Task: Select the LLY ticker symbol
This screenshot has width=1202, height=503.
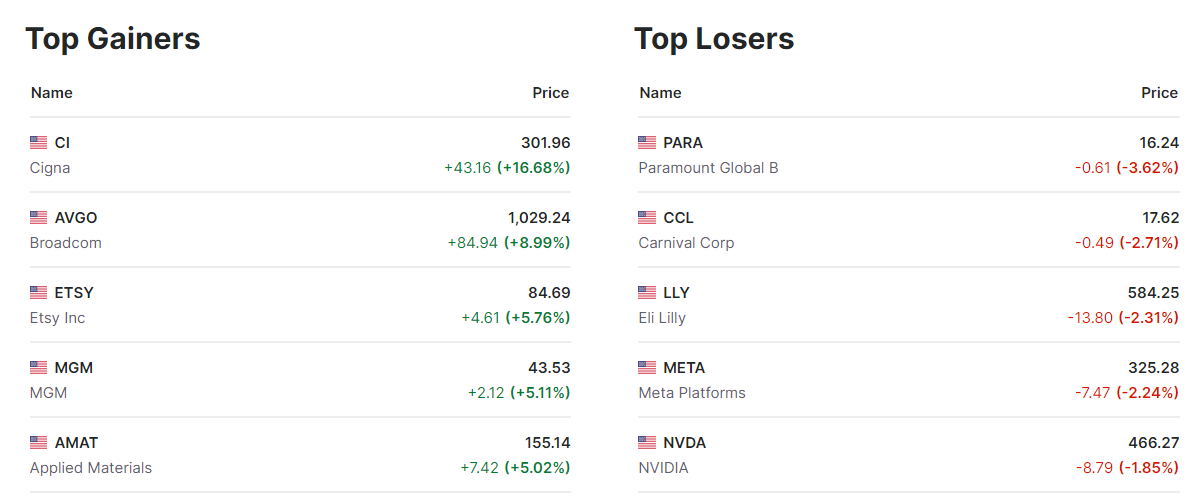Action: point(676,293)
